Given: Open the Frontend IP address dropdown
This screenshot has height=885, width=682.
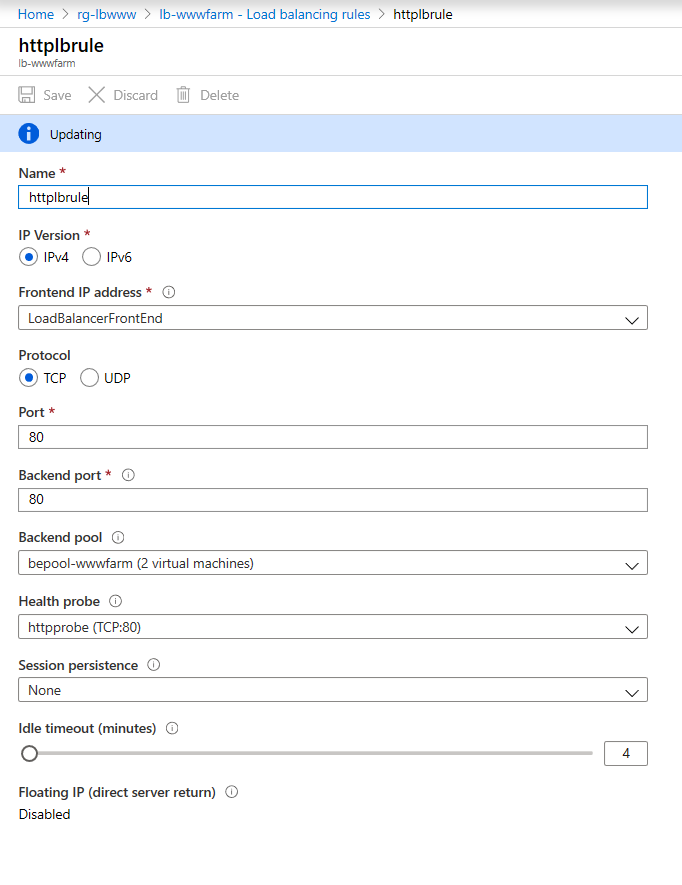Looking at the screenshot, I should [332, 318].
